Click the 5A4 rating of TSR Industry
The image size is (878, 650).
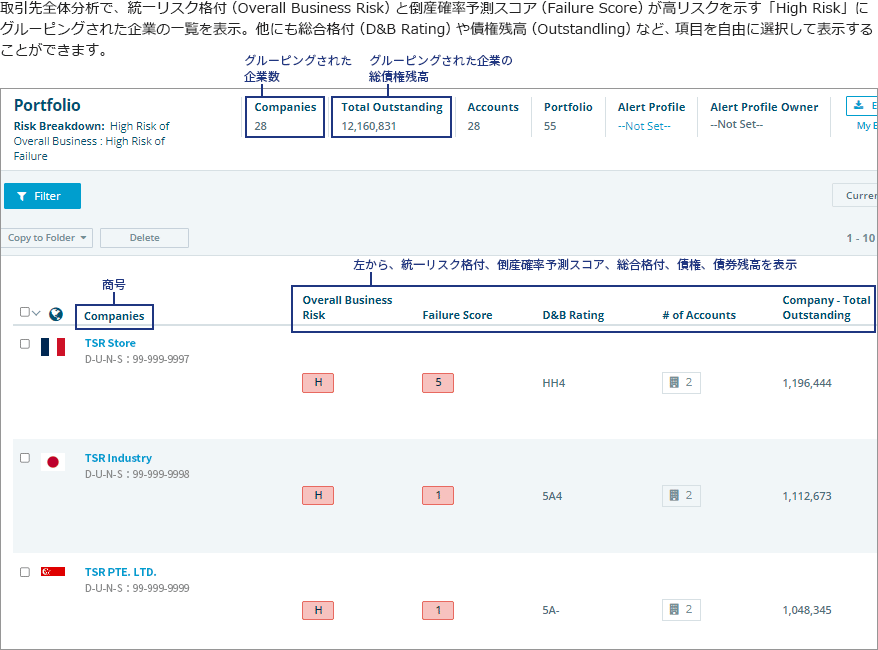click(x=552, y=496)
